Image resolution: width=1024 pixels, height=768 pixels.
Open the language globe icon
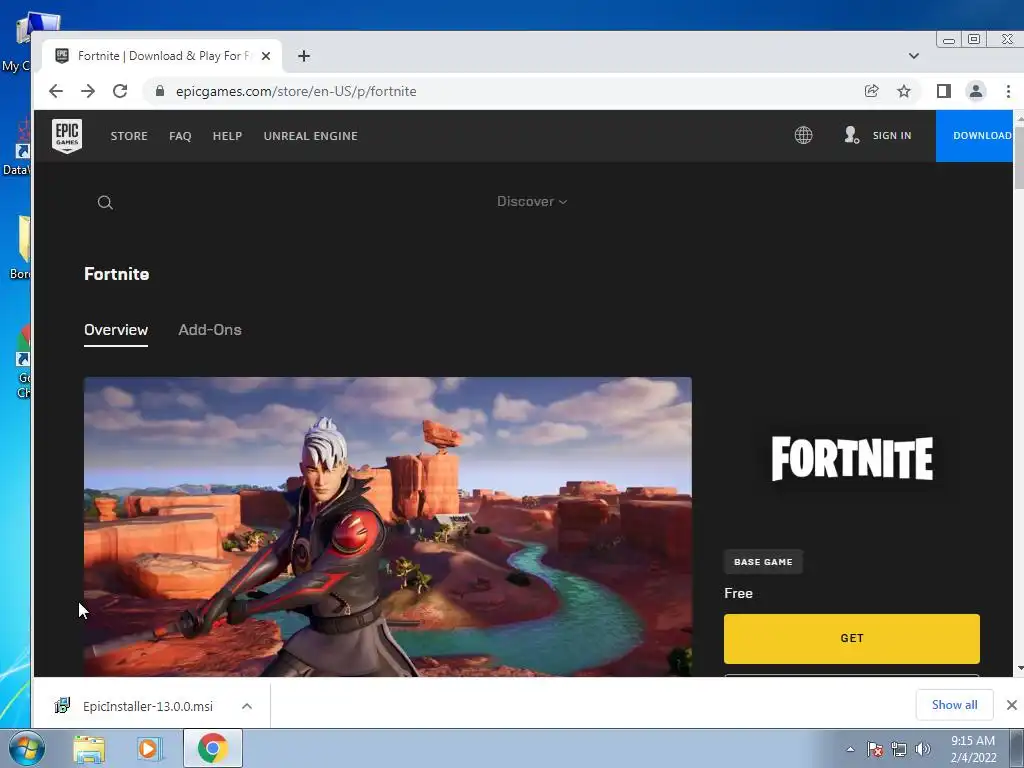coord(803,135)
